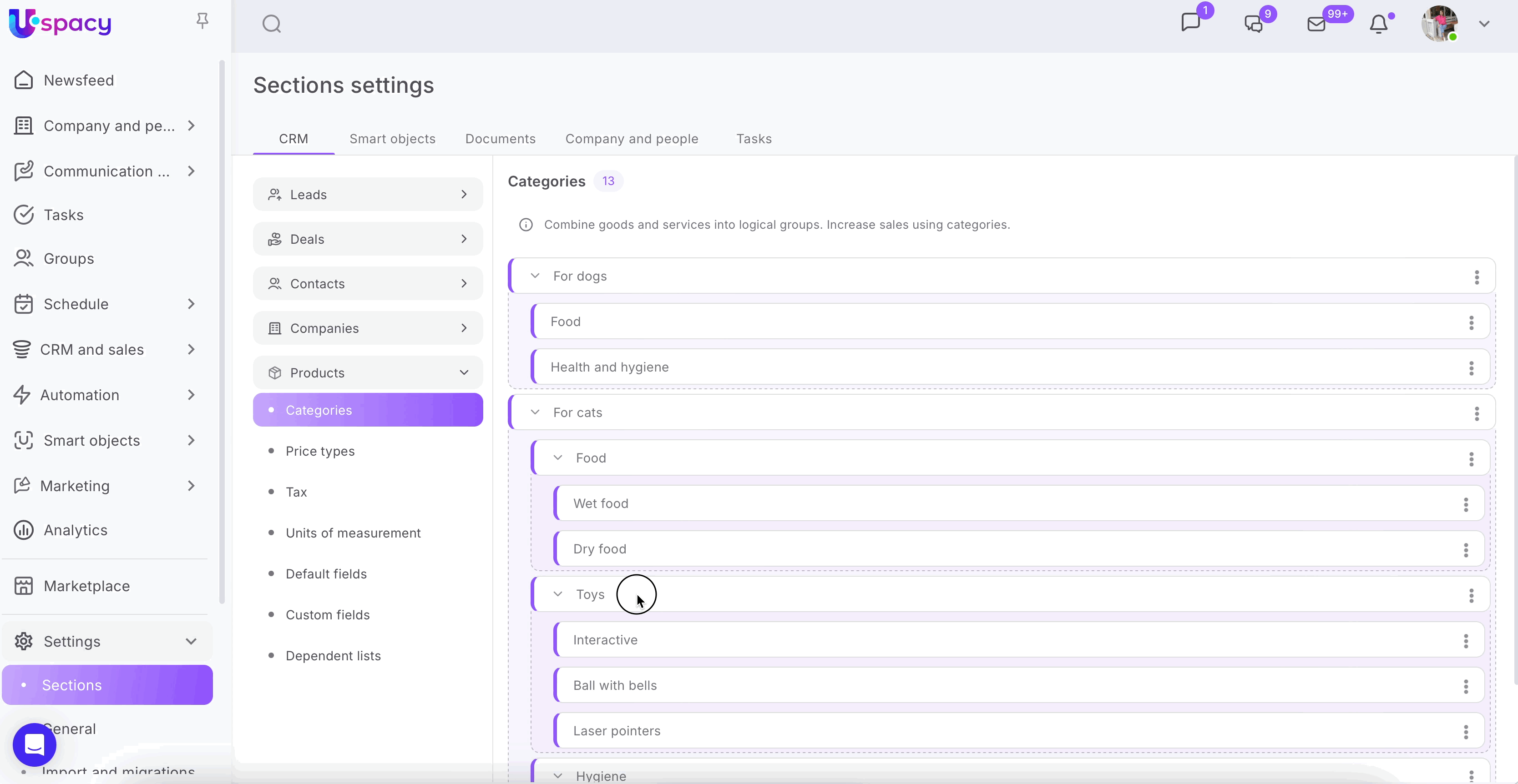Open the group chats icon with badge 9
Image resolution: width=1518 pixels, height=784 pixels.
pyautogui.click(x=1254, y=24)
